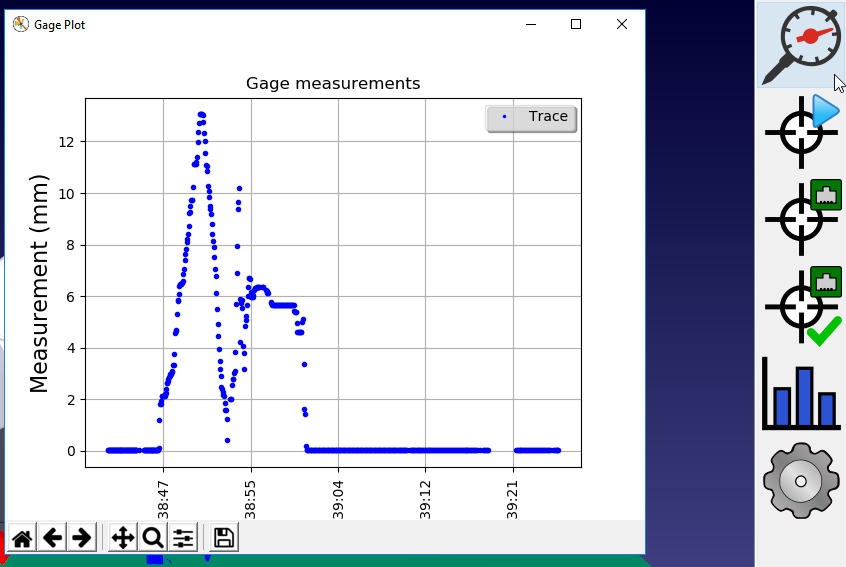The image size is (846, 567).
Task: Open settings via the gear icon
Action: (800, 480)
